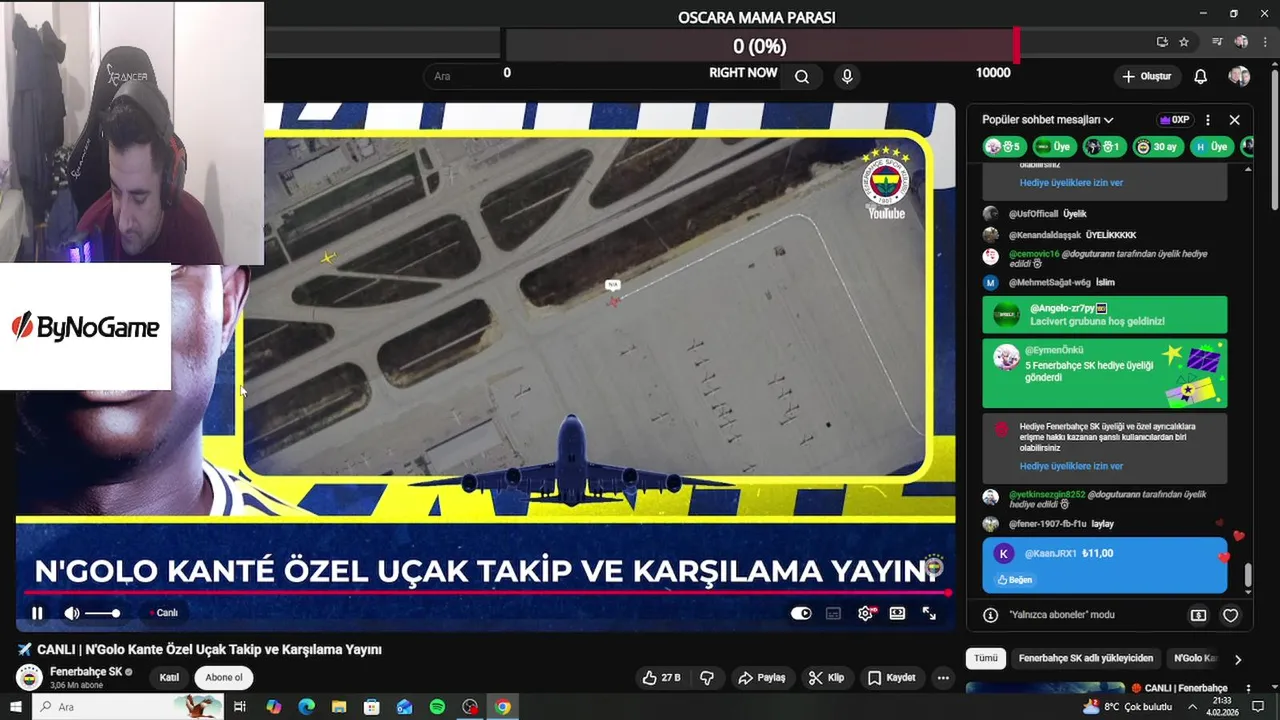The height and width of the screenshot is (720, 1280).
Task: Select the gift chip showing 1
Action: pyautogui.click(x=1102, y=147)
